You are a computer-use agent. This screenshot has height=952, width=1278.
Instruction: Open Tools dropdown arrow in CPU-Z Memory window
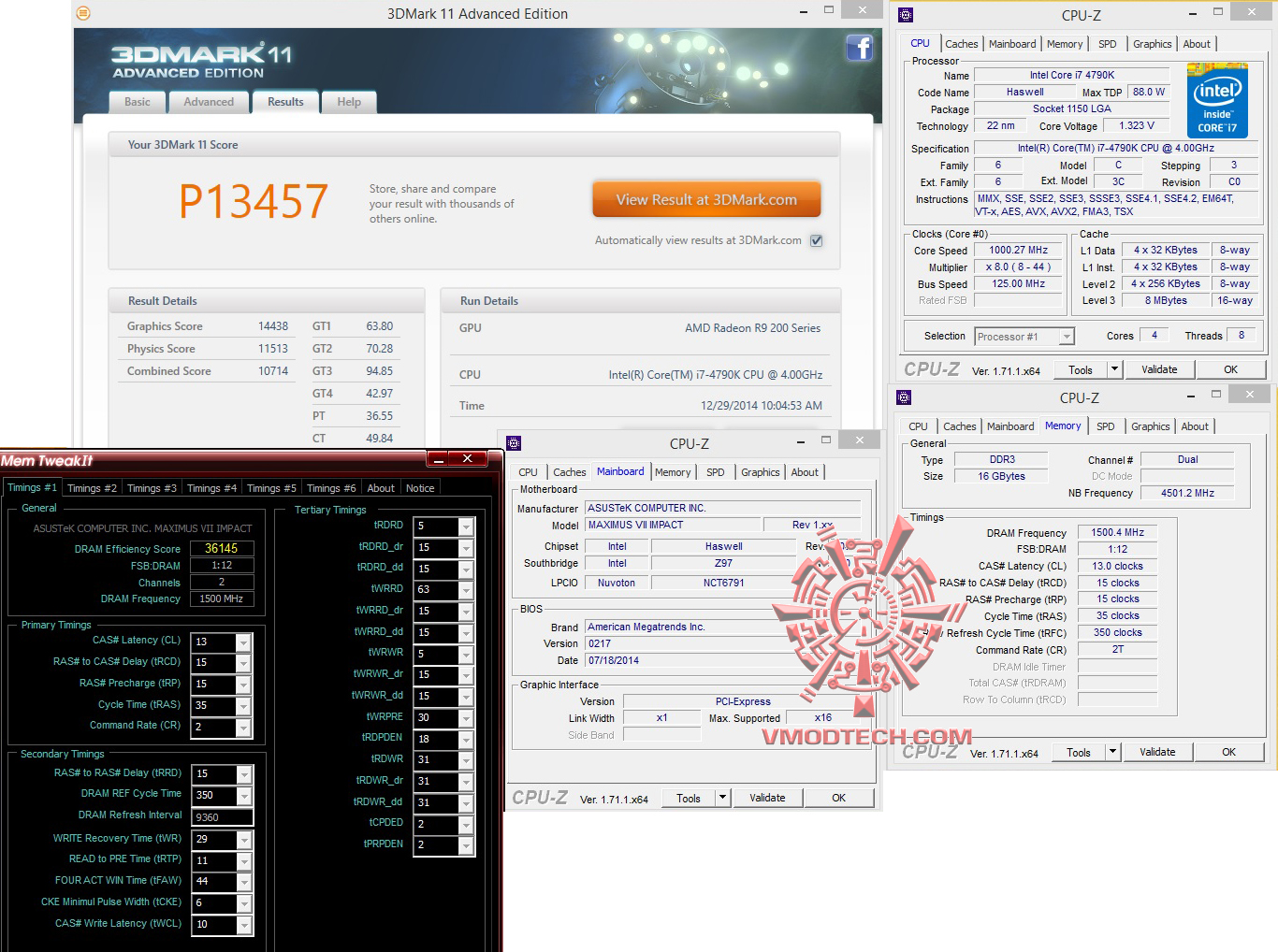(x=1112, y=752)
